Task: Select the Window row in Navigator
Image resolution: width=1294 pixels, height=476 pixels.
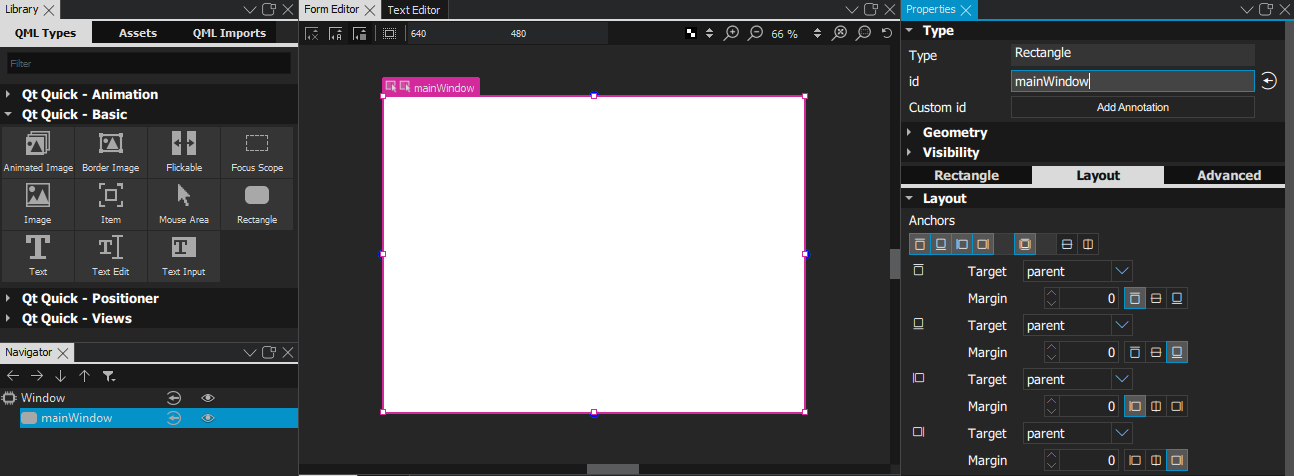Action: (149, 398)
